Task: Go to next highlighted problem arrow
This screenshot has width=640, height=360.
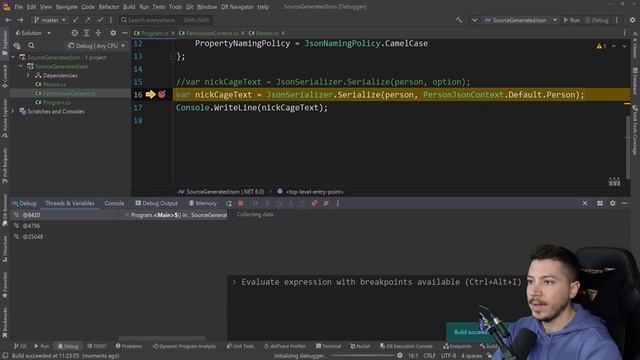Action: (x=624, y=46)
